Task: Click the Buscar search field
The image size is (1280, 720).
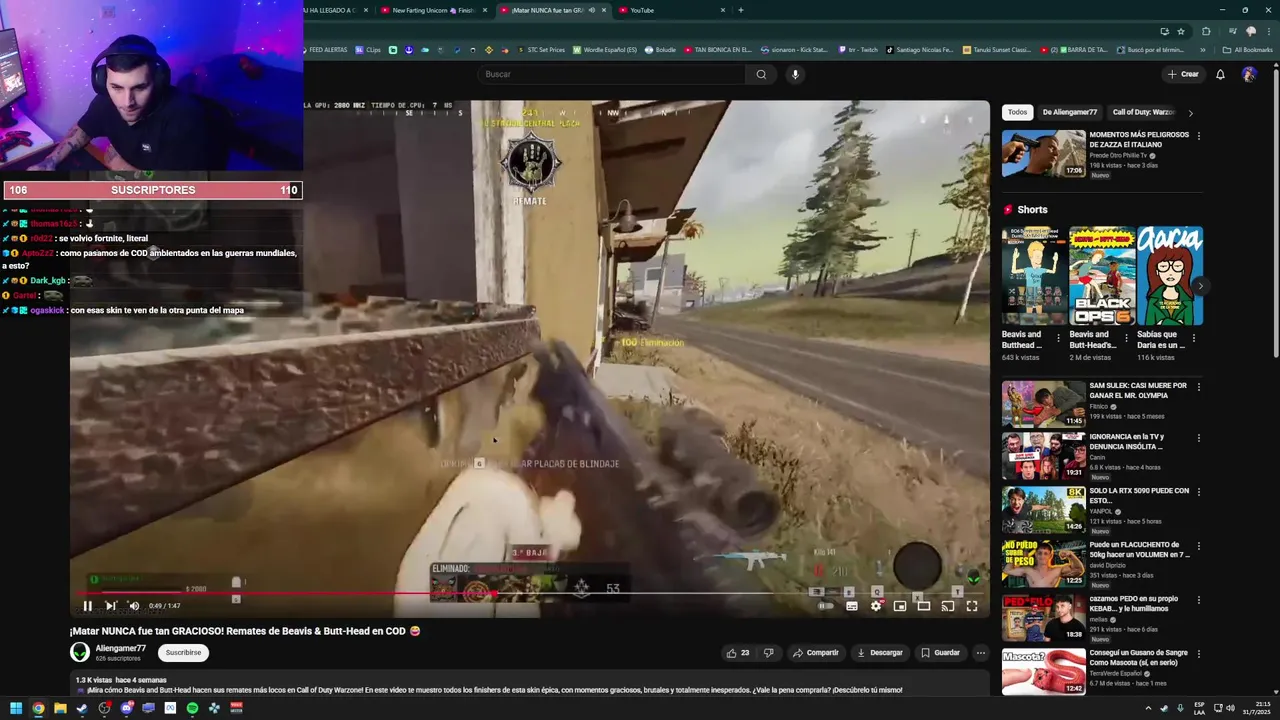Action: (x=610, y=74)
